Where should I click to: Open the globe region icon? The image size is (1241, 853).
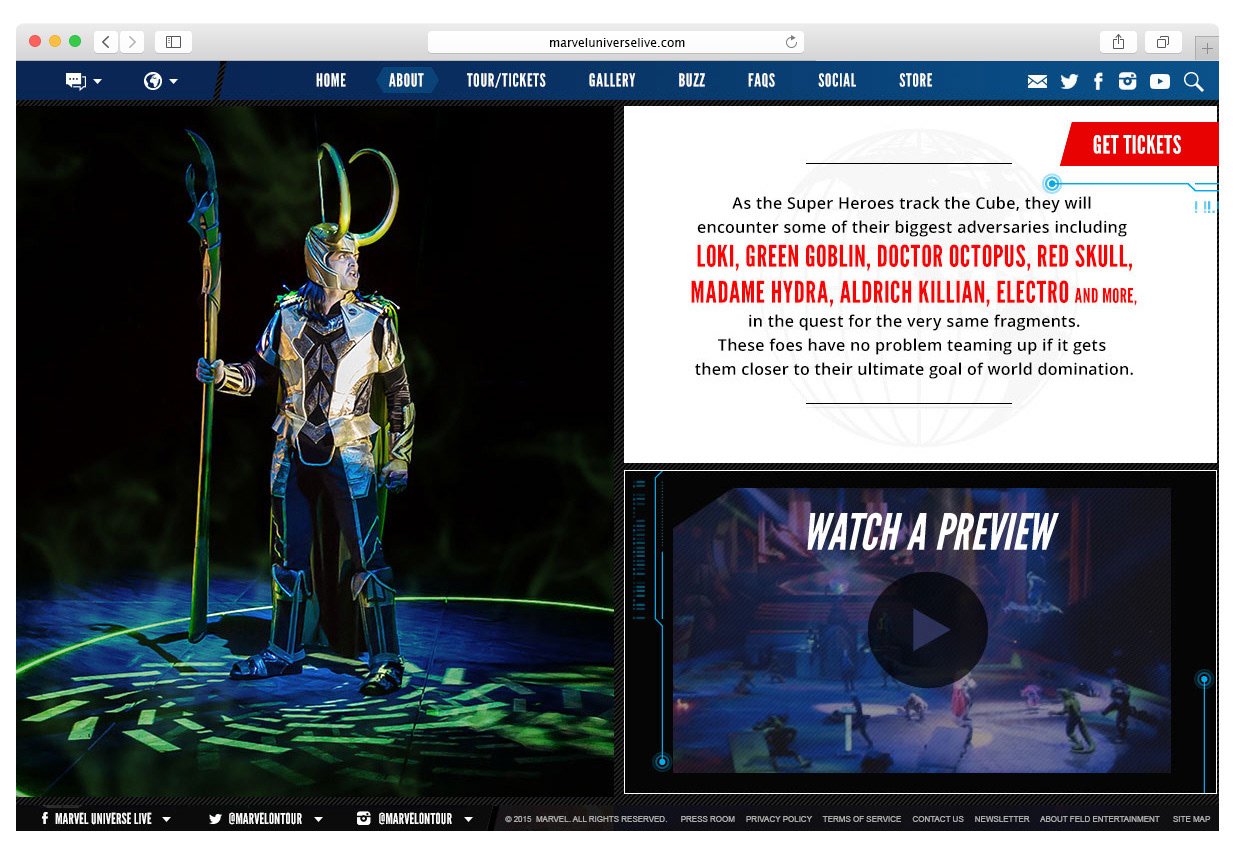(153, 81)
